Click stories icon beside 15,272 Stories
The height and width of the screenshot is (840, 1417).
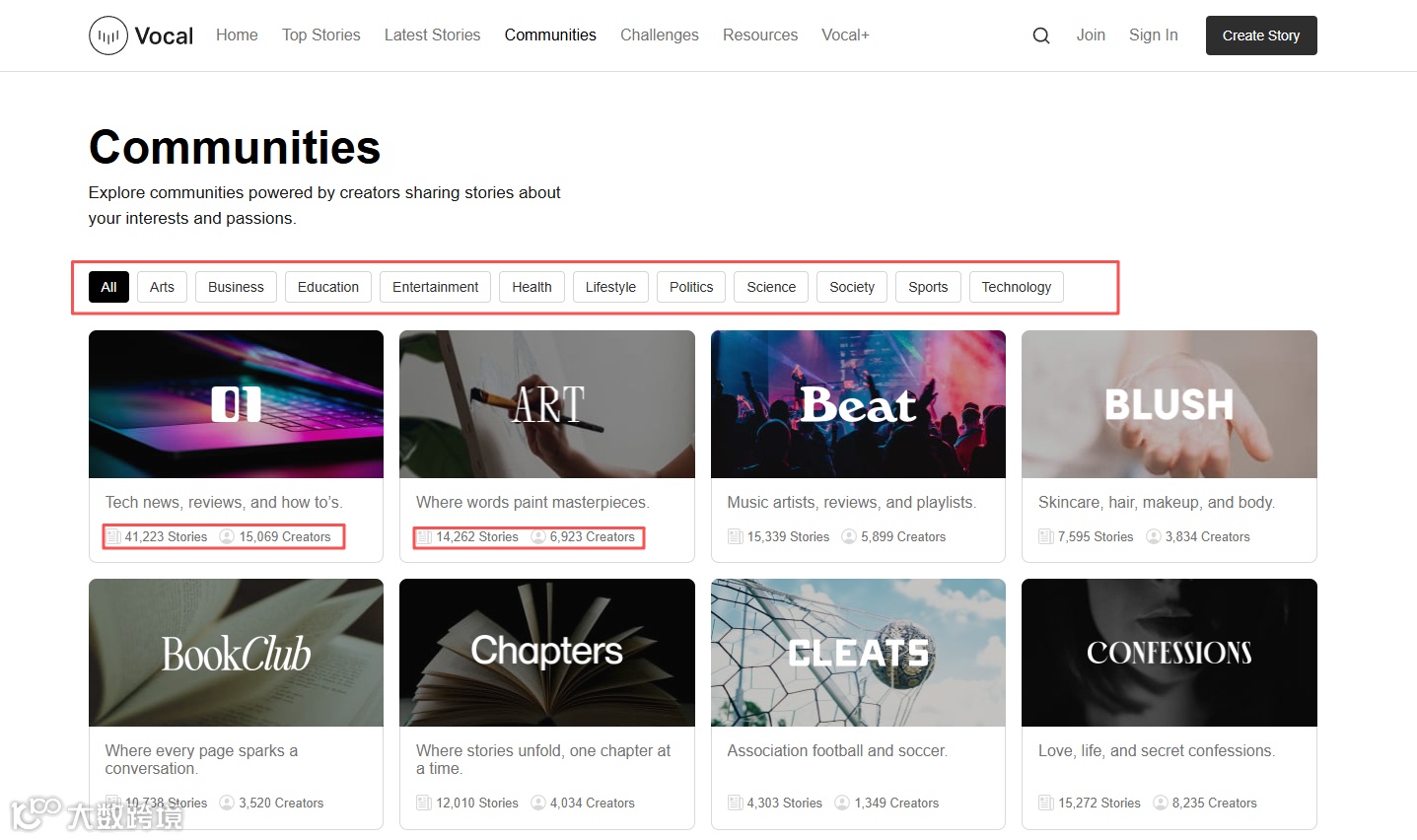pyautogui.click(x=1046, y=803)
